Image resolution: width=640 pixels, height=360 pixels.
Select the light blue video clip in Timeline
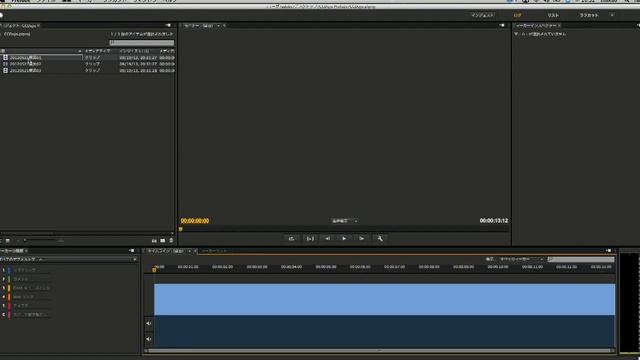tap(384, 300)
